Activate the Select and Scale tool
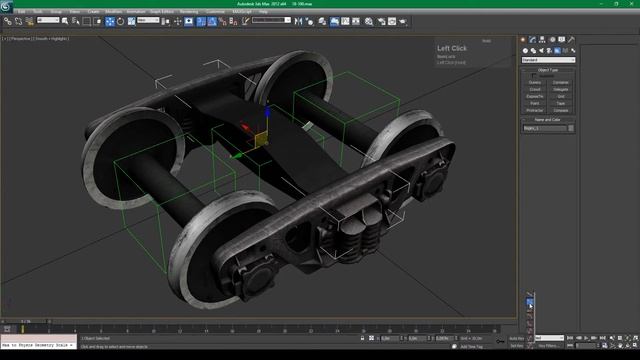 [x=131, y=22]
